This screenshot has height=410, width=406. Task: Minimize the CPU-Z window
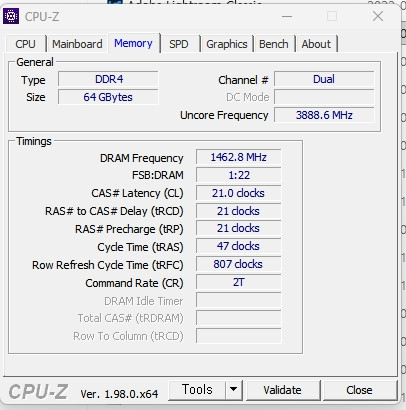287,16
